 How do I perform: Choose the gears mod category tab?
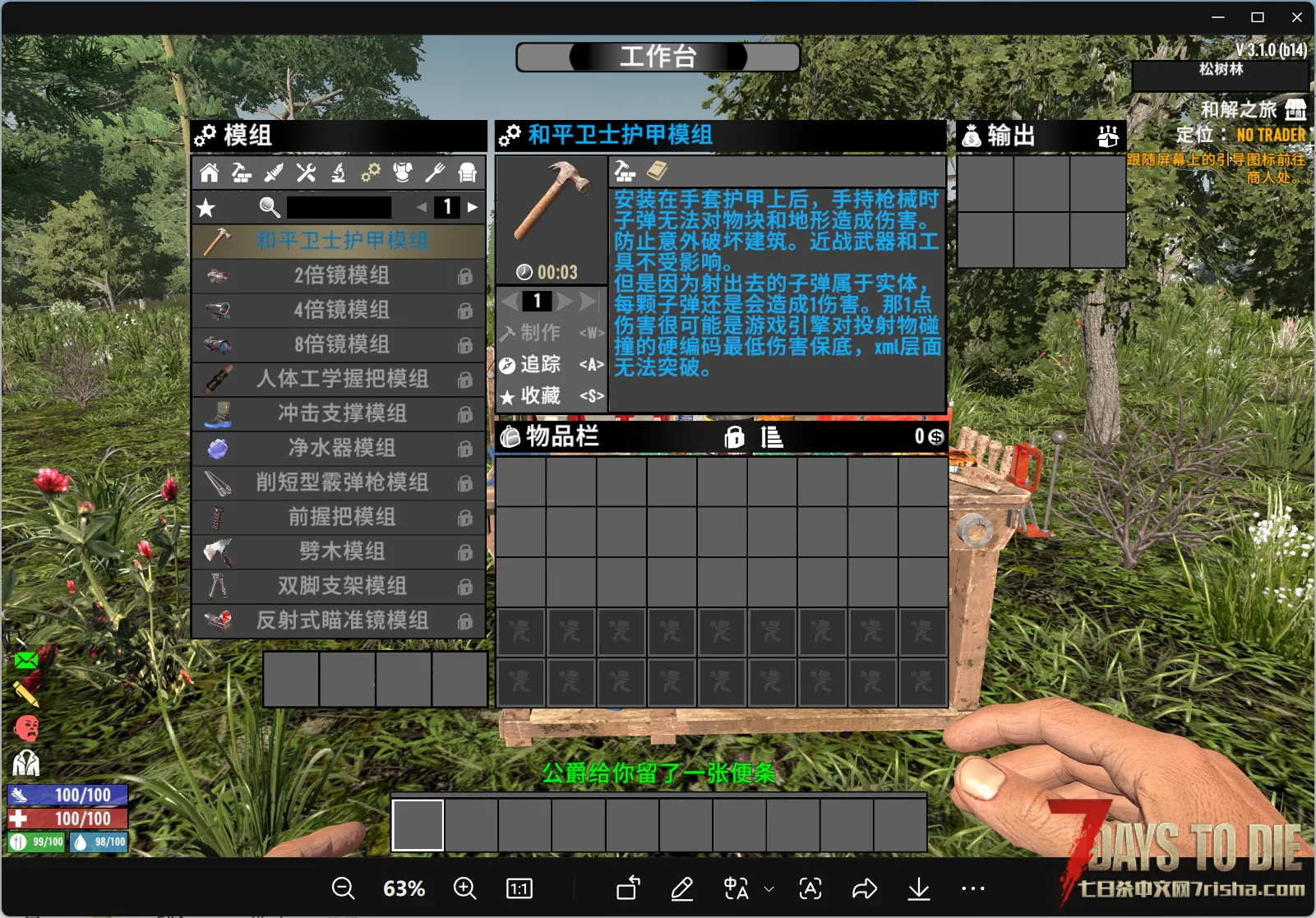click(x=371, y=173)
